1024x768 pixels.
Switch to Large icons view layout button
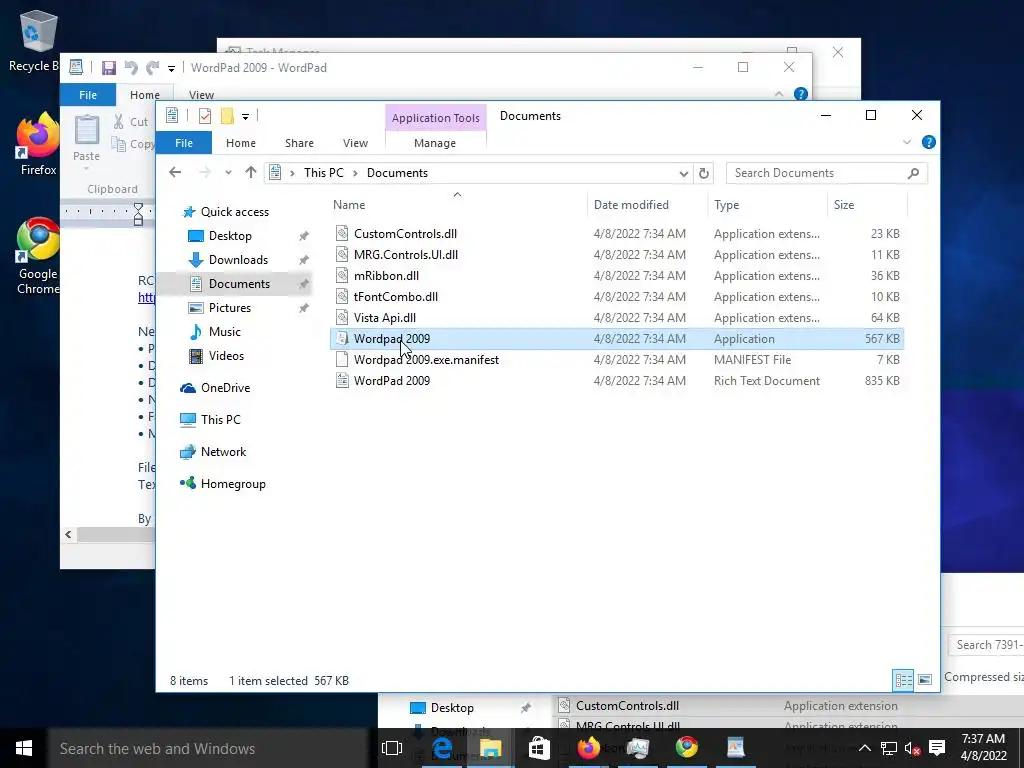pyautogui.click(x=925, y=680)
